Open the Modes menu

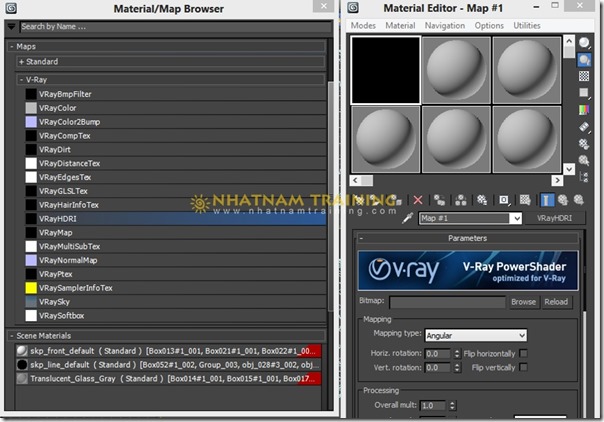[363, 25]
